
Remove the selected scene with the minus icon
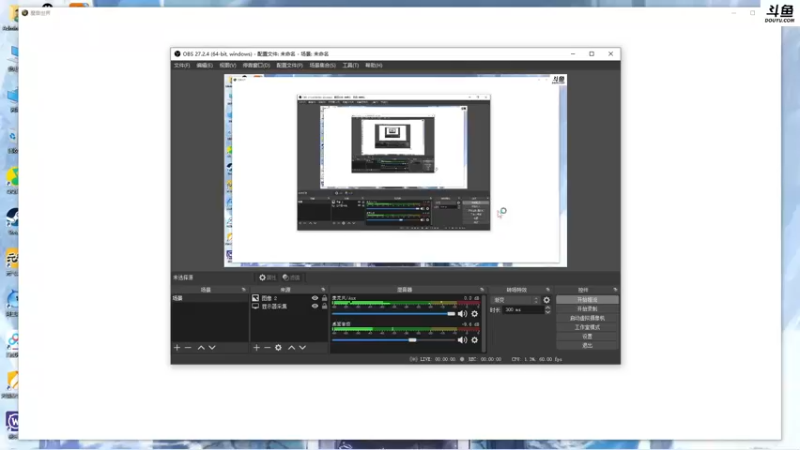point(188,347)
